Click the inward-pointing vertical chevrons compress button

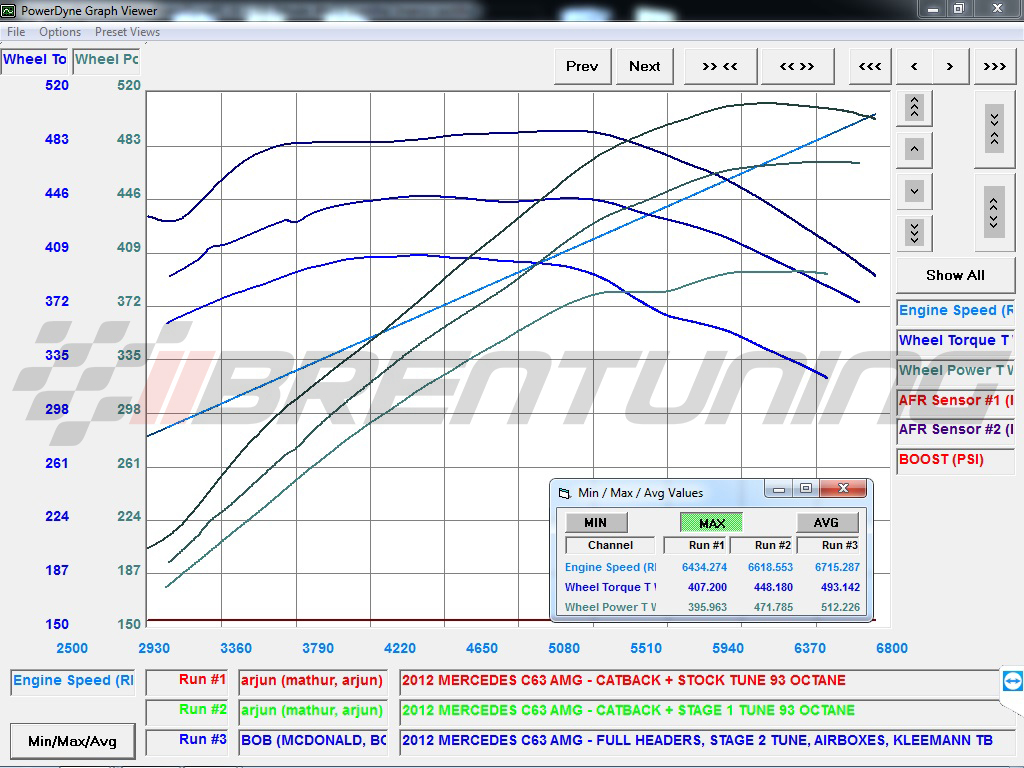tap(995, 129)
